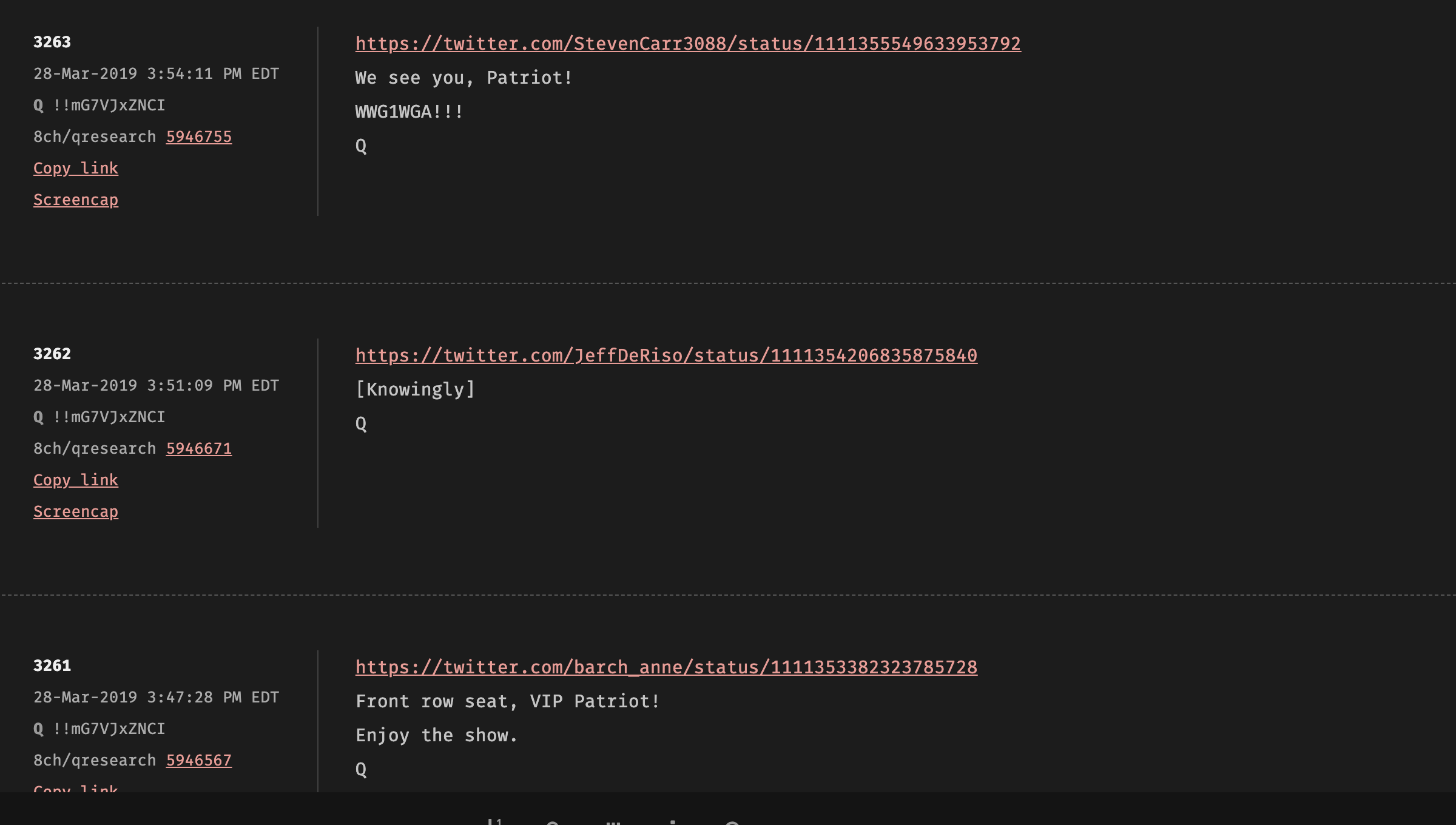Click the 3:51:09 PM timestamp

coord(157,386)
